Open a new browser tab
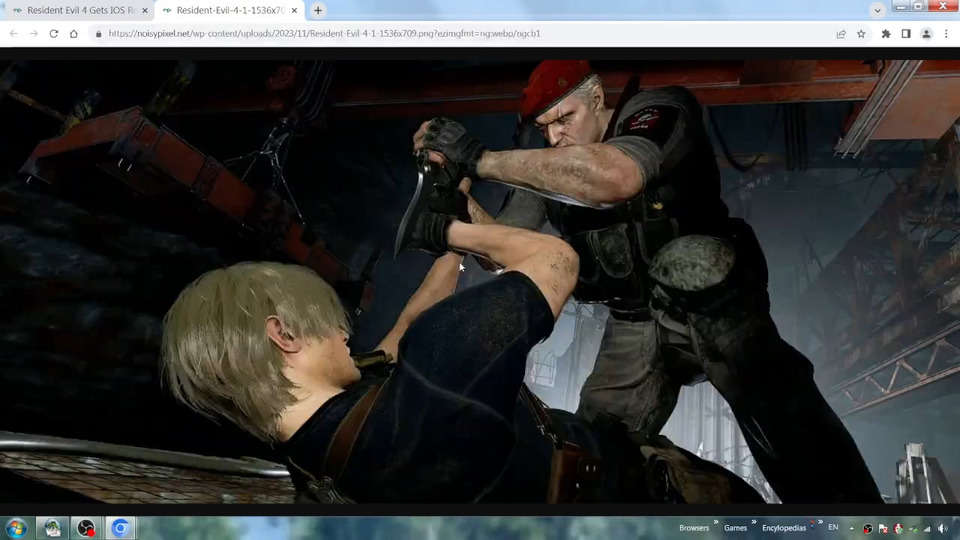960x540 pixels. click(318, 10)
